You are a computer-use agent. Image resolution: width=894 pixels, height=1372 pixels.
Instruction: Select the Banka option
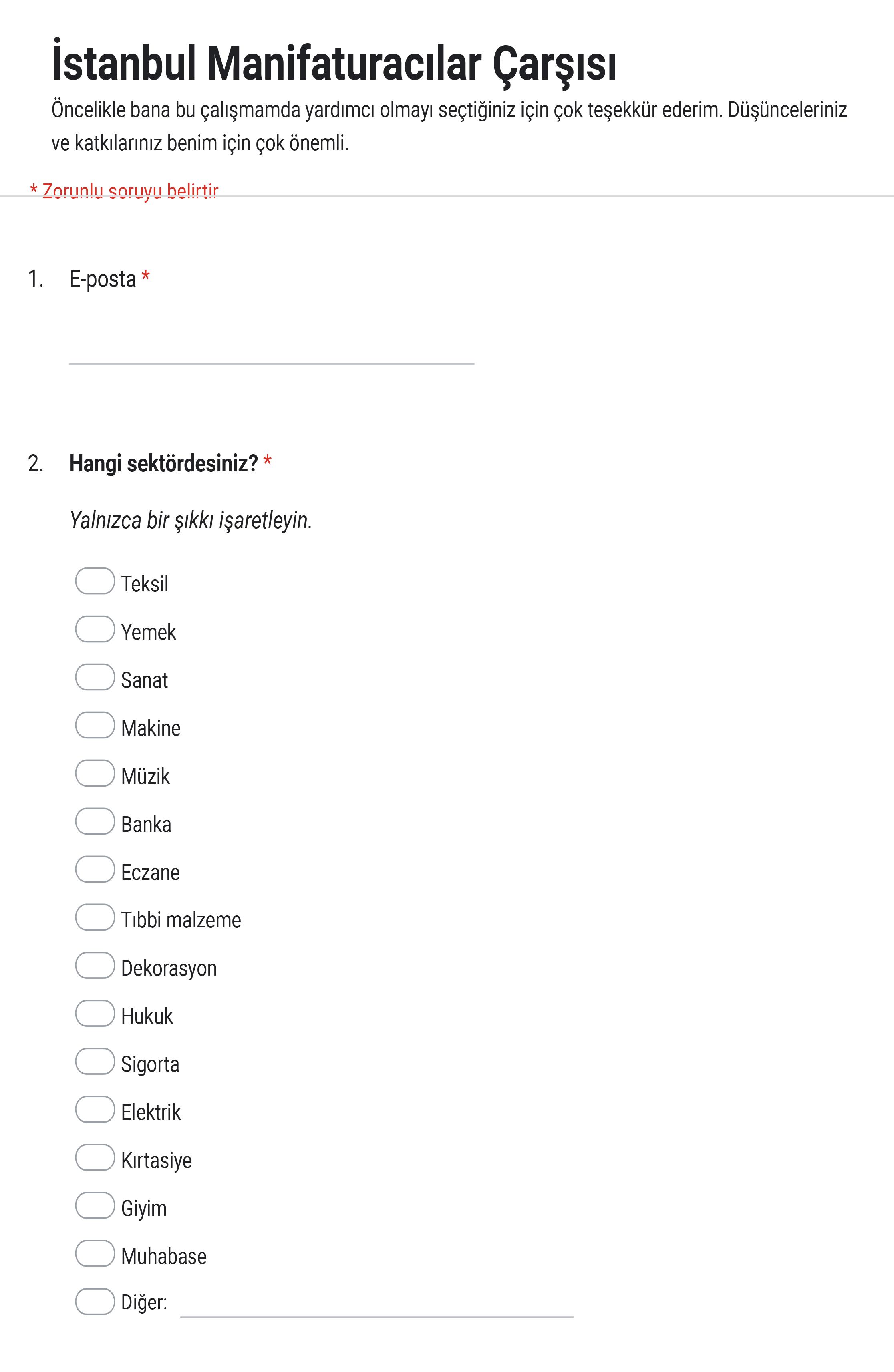95,821
